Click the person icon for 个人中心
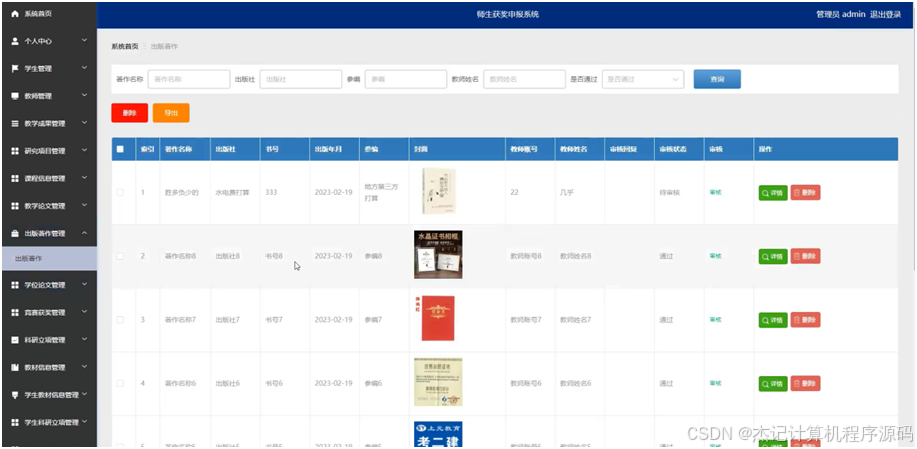 click(x=15, y=41)
